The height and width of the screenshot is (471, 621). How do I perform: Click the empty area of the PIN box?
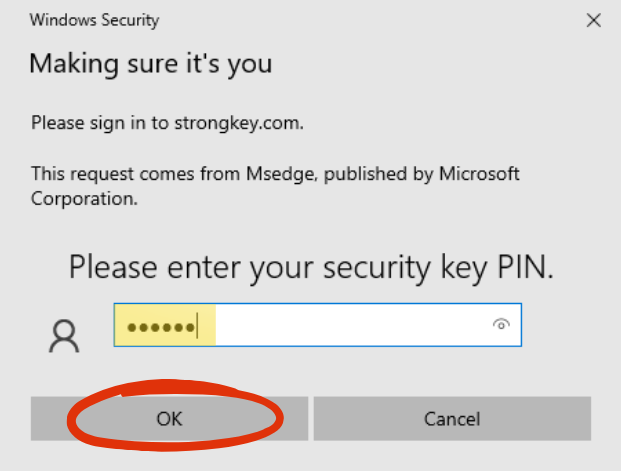352,325
